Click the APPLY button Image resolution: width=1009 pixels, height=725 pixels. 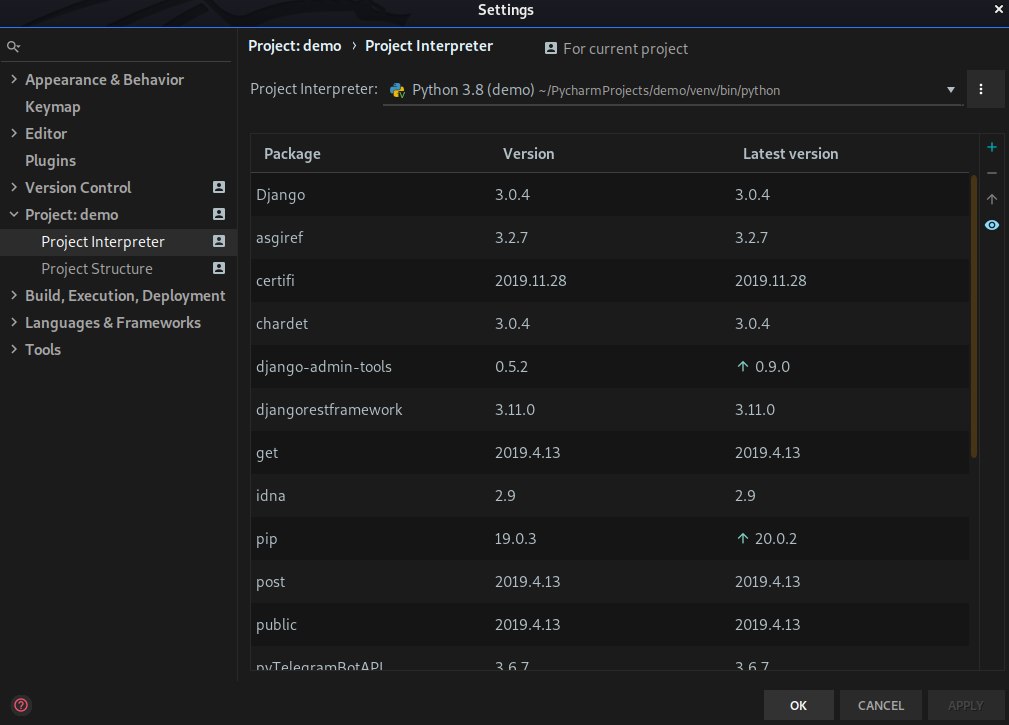tap(966, 705)
